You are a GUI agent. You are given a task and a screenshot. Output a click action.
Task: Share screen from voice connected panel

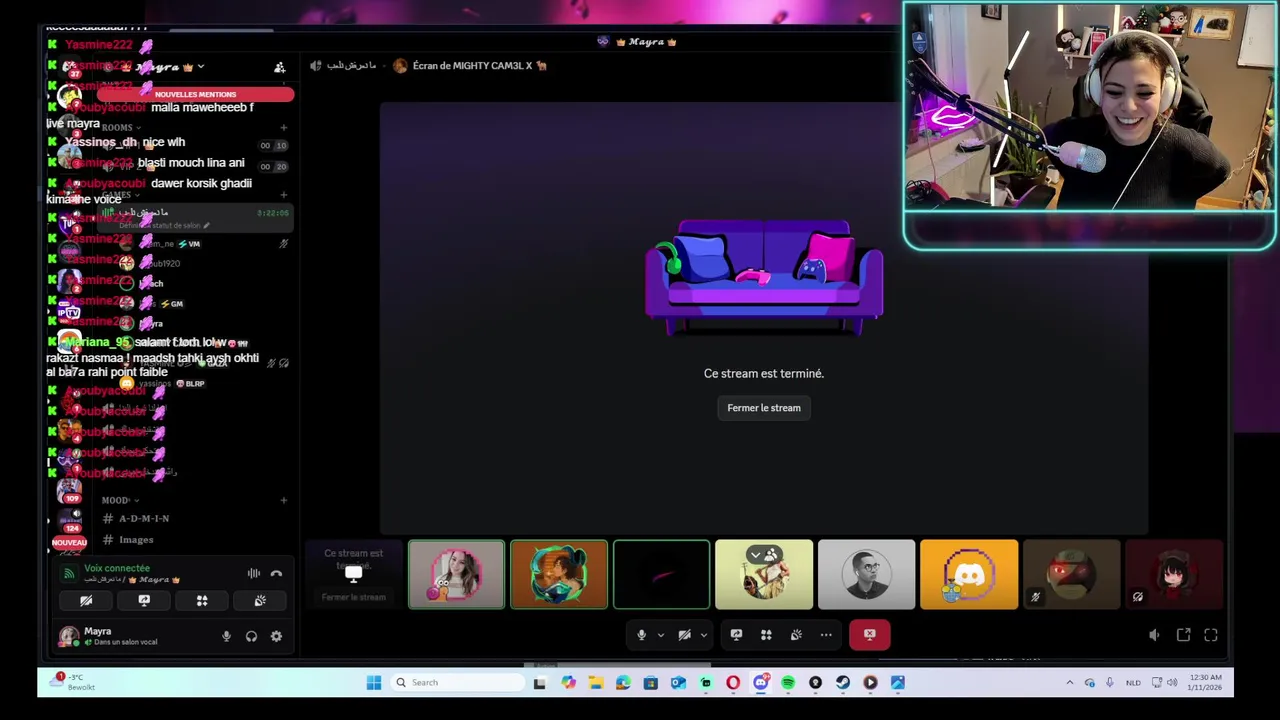coord(144,601)
